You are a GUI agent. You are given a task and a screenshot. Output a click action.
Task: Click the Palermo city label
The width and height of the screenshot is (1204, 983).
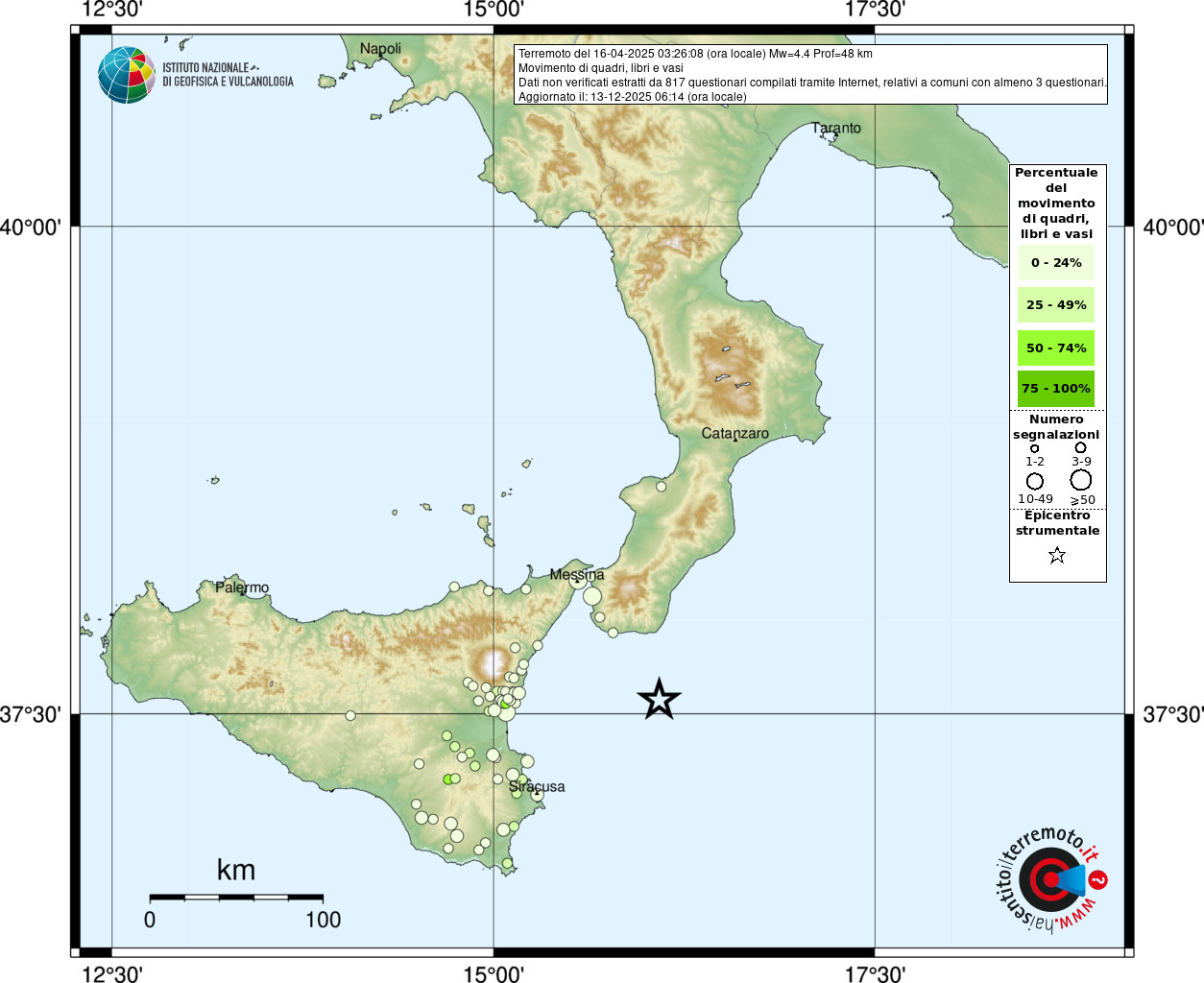coord(242,587)
